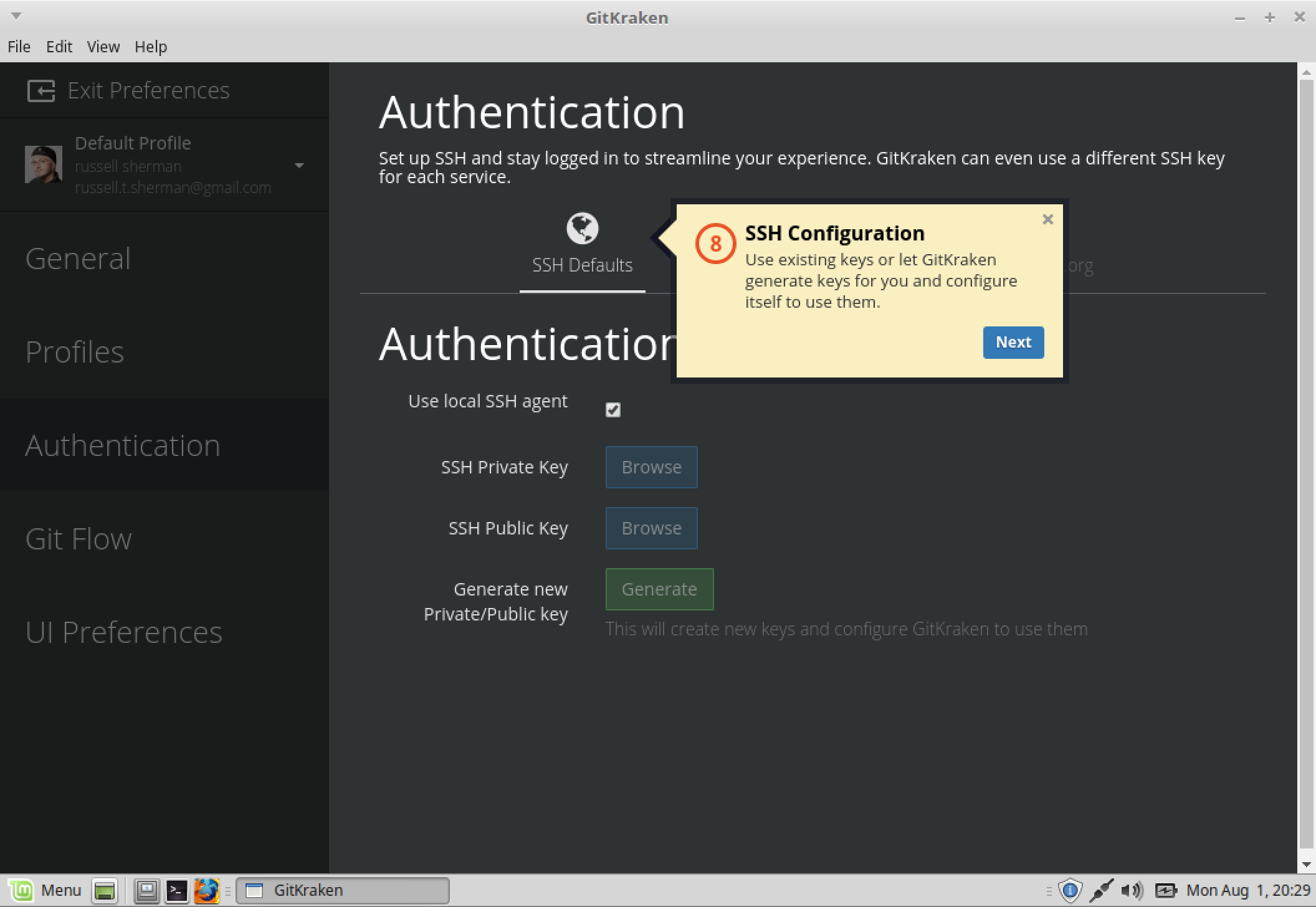1316x907 pixels.
Task: Select the Profiles preferences section
Action: 164,352
